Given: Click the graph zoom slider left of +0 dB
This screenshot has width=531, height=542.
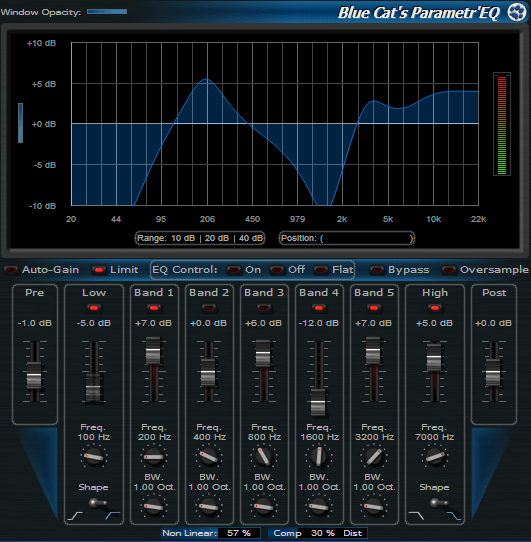Looking at the screenshot, I should point(20,123).
